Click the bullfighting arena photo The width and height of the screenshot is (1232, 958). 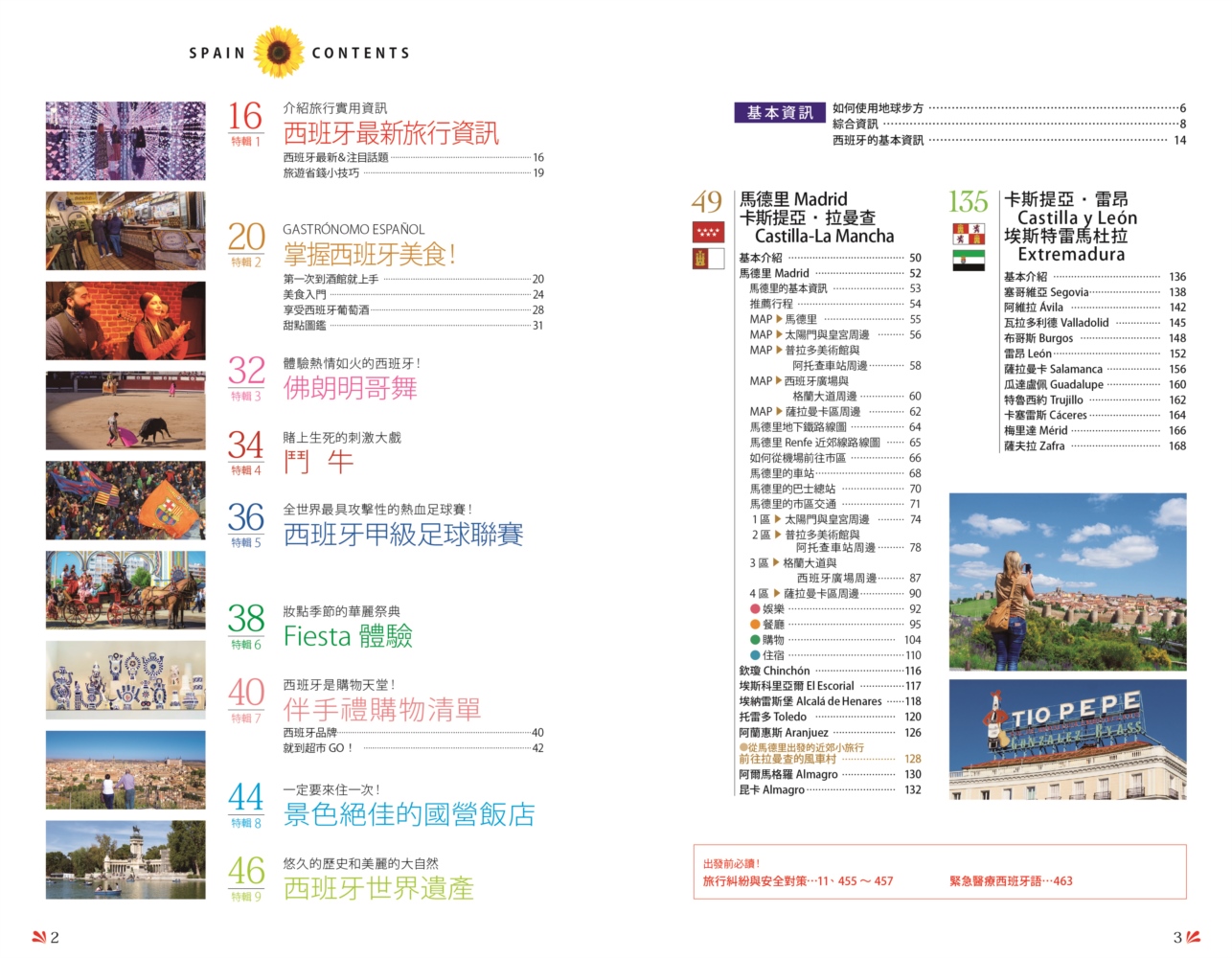pyautogui.click(x=125, y=411)
